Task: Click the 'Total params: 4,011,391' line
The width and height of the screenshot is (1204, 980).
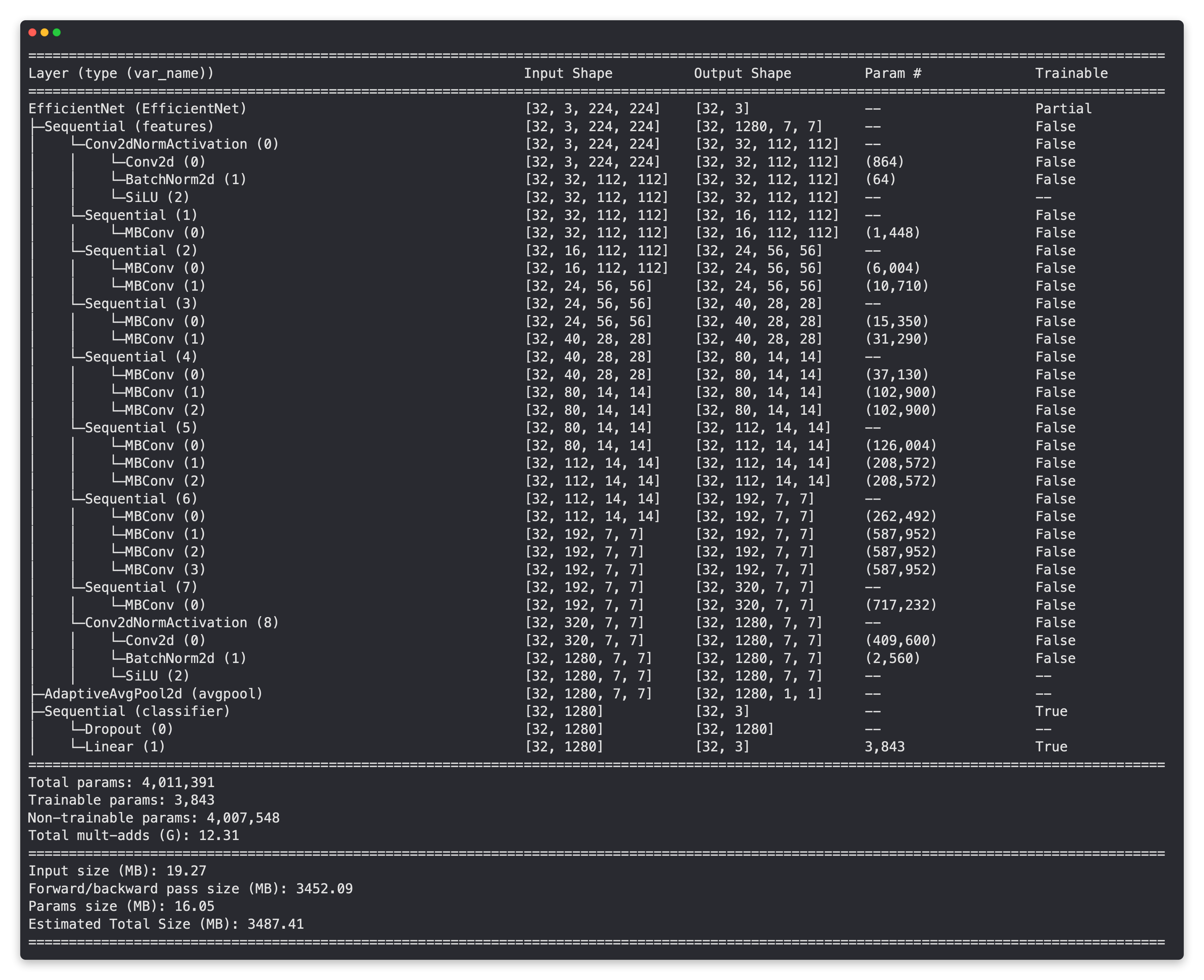Action: point(121,782)
